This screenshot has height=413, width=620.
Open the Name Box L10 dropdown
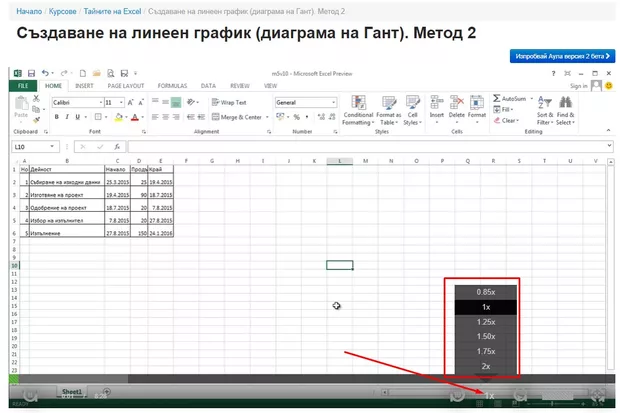(x=52, y=147)
